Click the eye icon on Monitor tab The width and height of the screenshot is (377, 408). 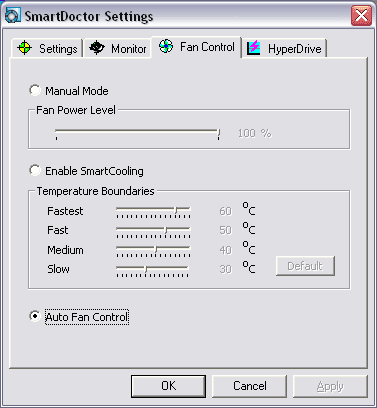tap(97, 48)
